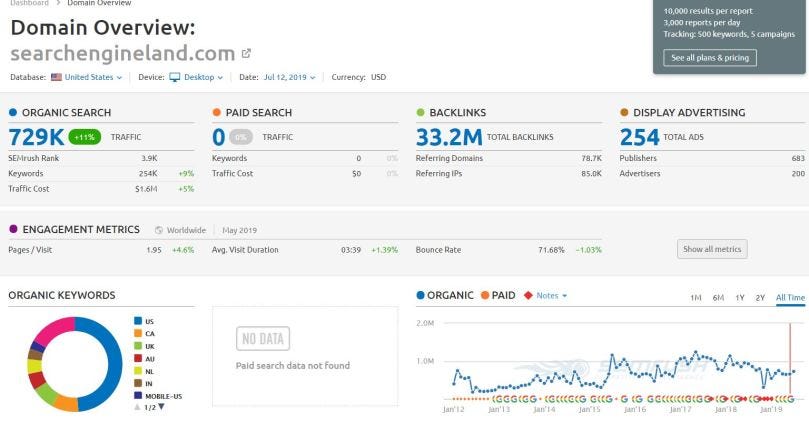Click the Keywords 254K value
Image resolution: width=809 pixels, height=423 pixels.
pos(148,174)
